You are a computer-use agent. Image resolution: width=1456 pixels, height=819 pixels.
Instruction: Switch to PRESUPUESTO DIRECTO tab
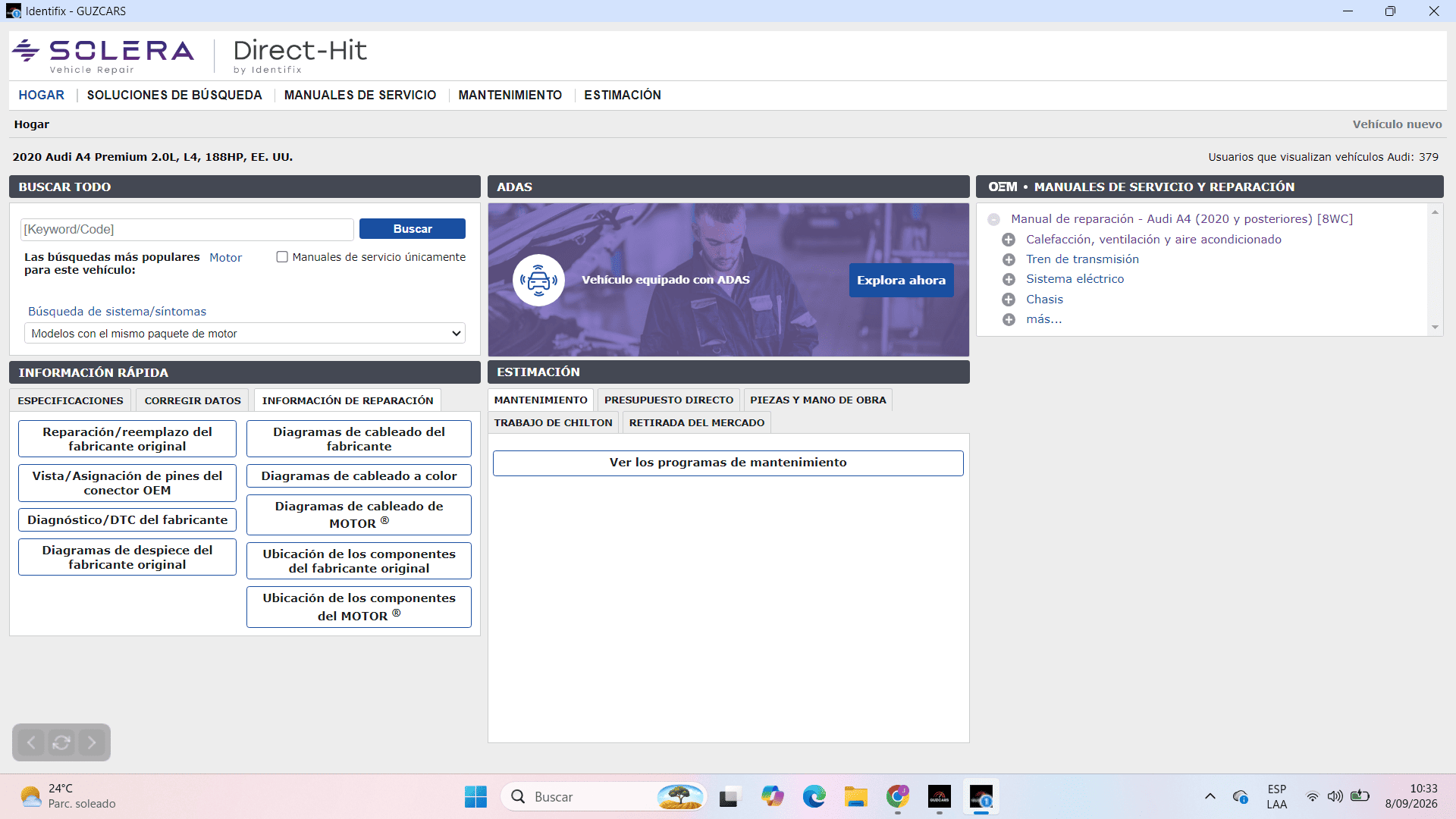click(669, 400)
